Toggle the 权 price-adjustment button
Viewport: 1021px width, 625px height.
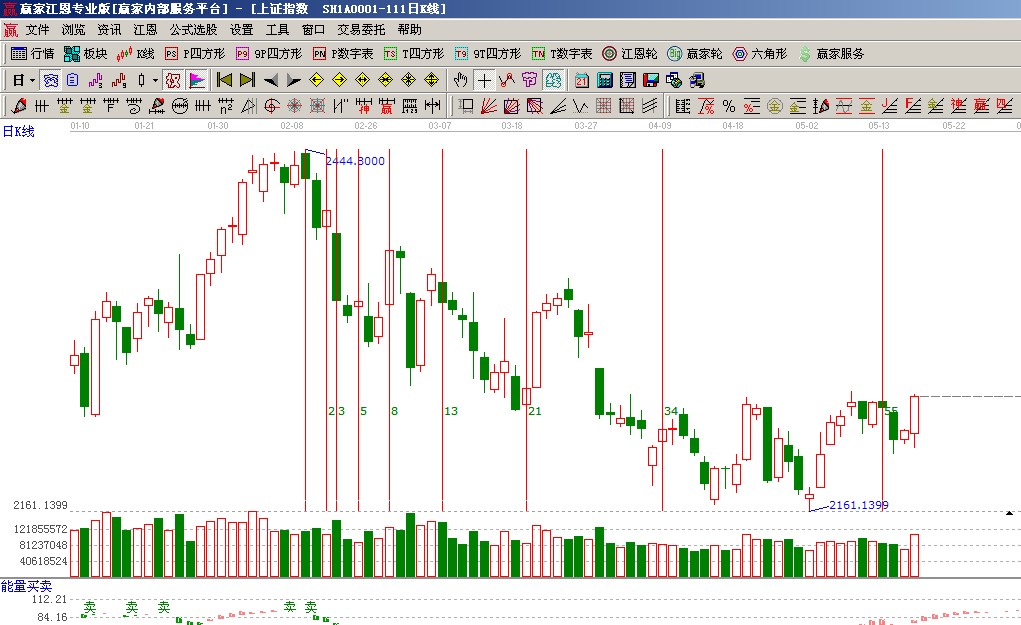point(171,80)
